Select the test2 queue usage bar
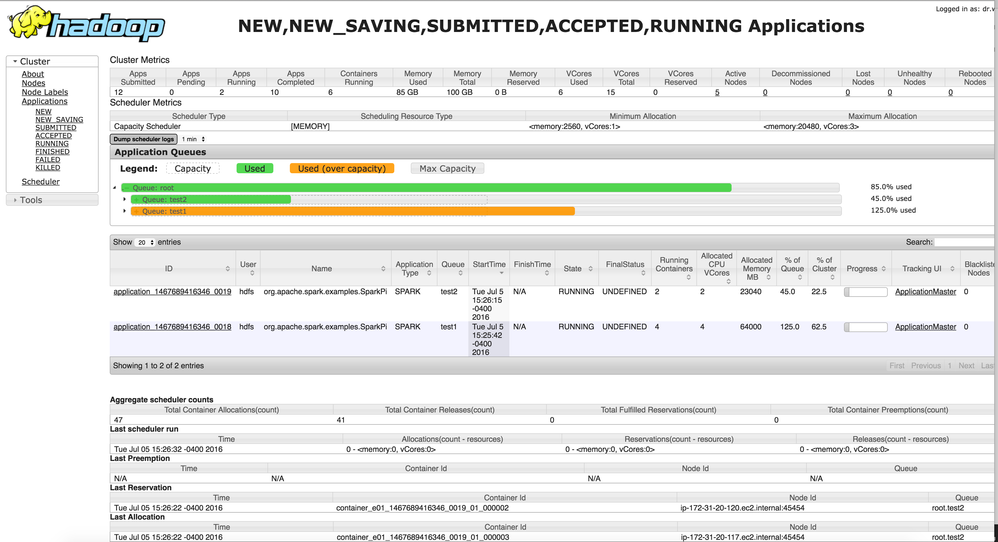998x542 pixels. pyautogui.click(x=211, y=199)
